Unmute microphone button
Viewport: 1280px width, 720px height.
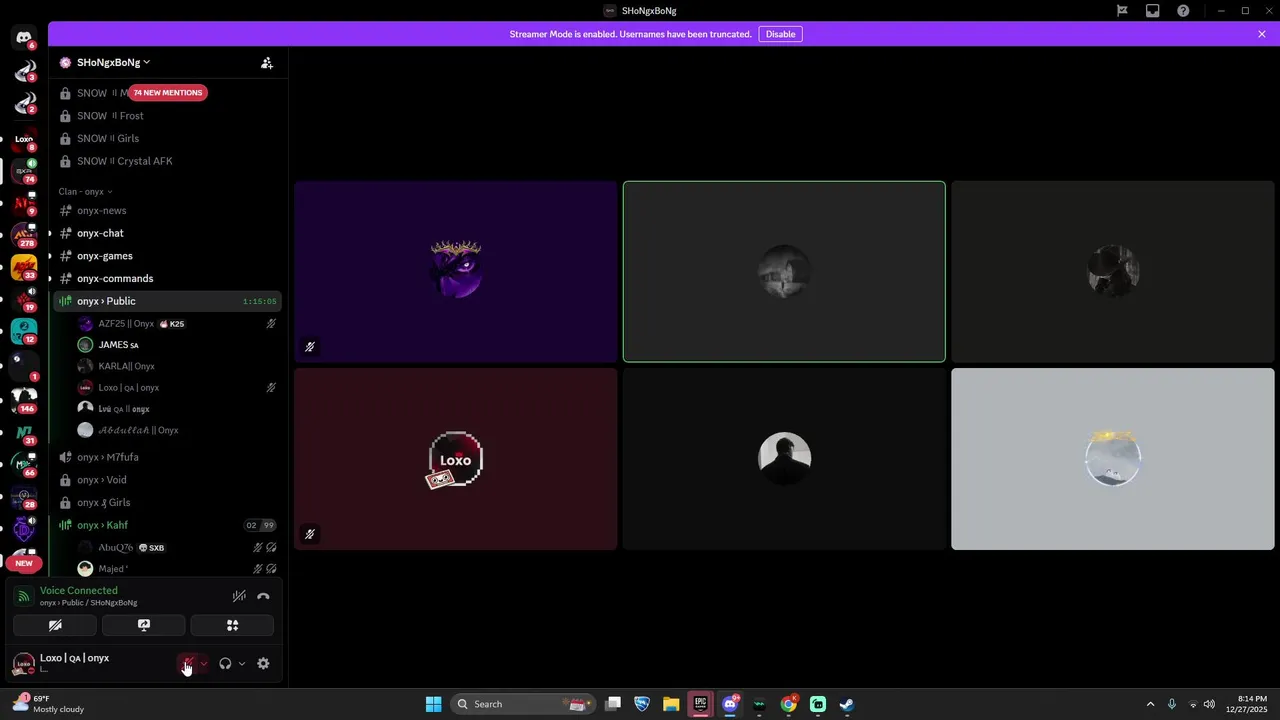coord(188,663)
